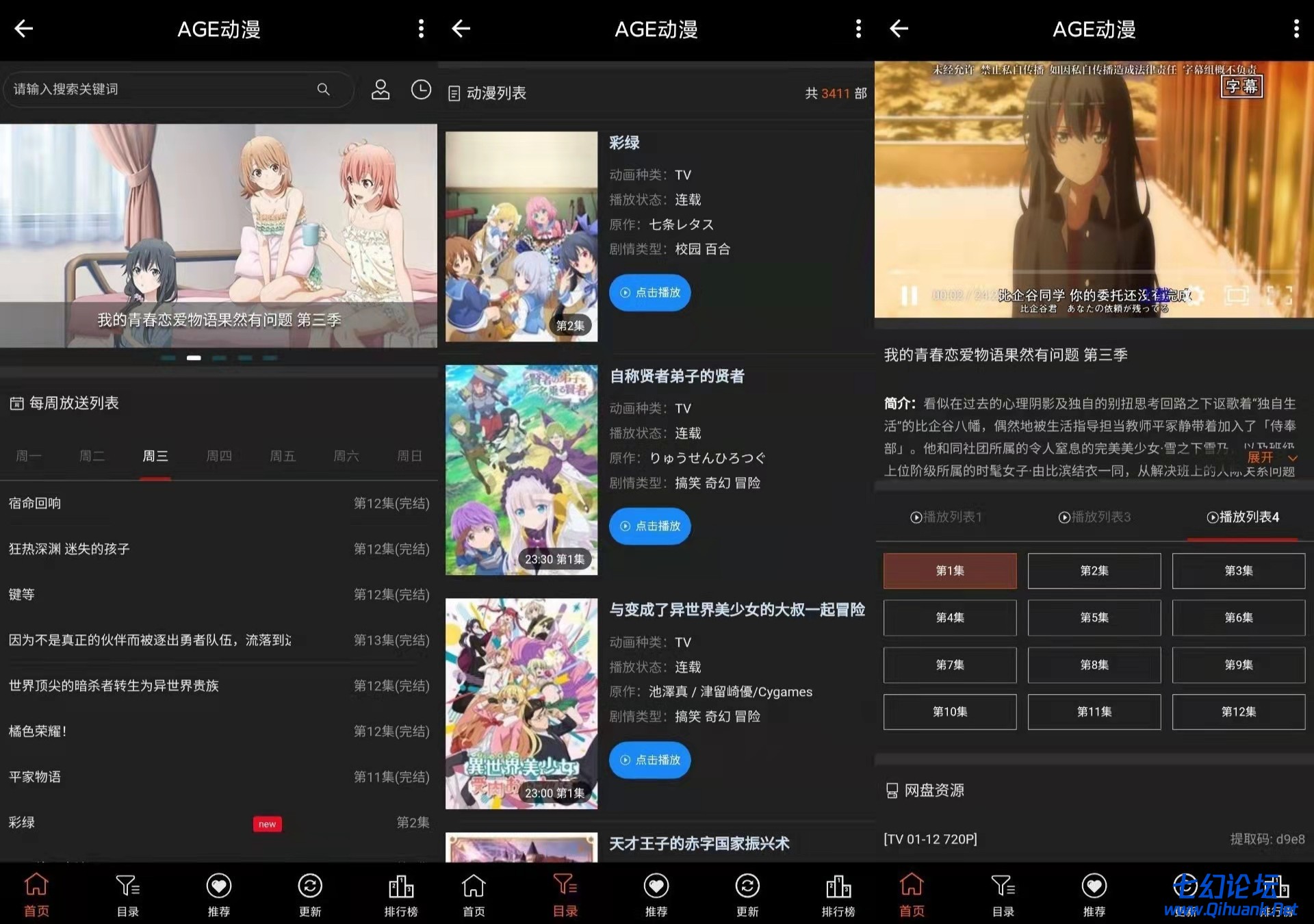Select 周一 in weekly schedule
This screenshot has width=1314, height=924.
[x=28, y=456]
